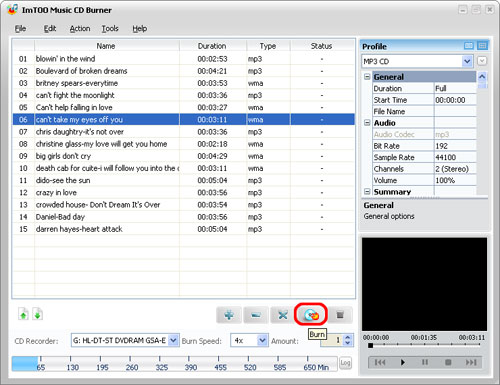Select track 'big girls don't cry'
The height and width of the screenshot is (385, 500).
point(184,156)
